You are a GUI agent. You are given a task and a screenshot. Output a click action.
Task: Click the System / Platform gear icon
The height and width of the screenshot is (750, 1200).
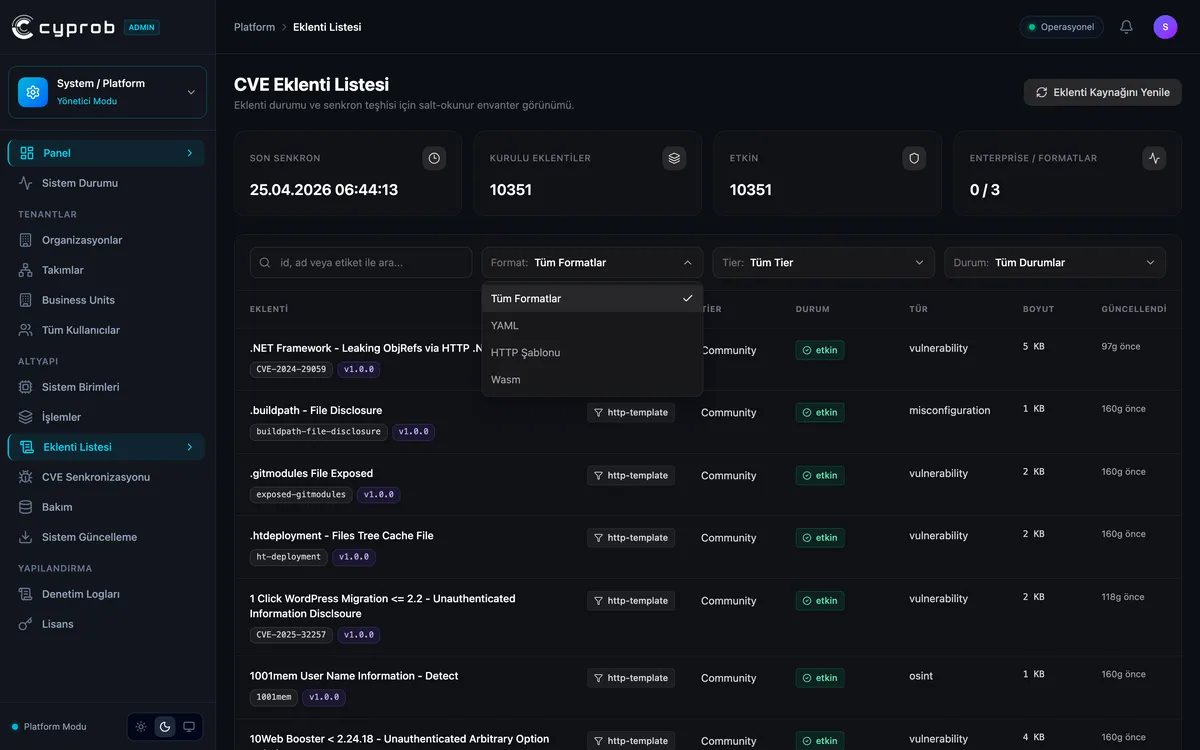pyautogui.click(x=33, y=92)
